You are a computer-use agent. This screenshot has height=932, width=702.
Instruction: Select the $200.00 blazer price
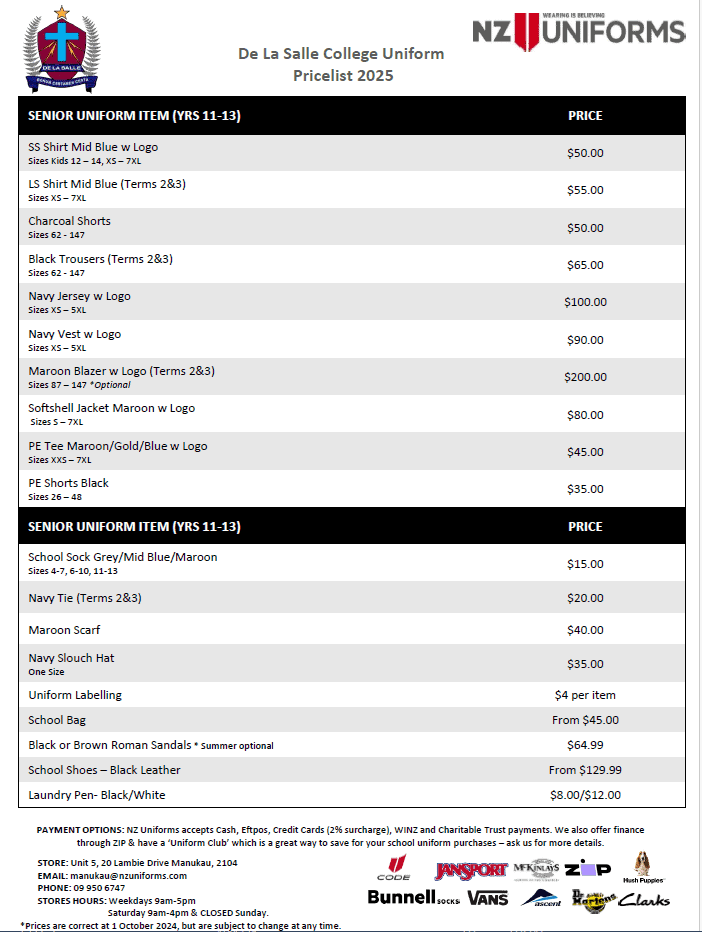tap(585, 377)
